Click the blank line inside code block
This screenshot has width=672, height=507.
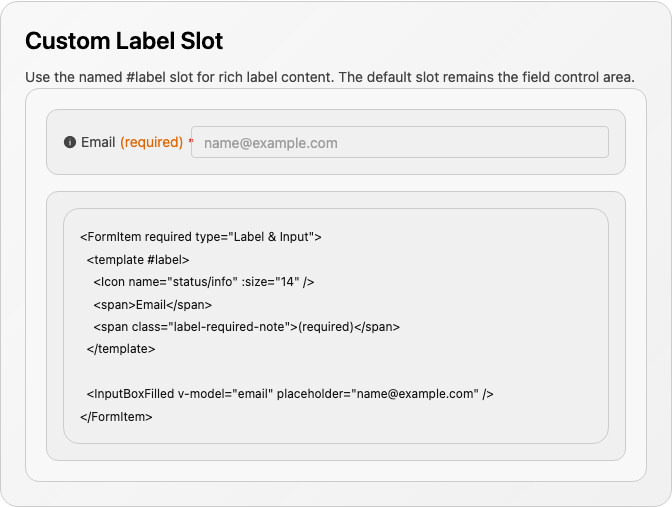pyautogui.click(x=336, y=372)
